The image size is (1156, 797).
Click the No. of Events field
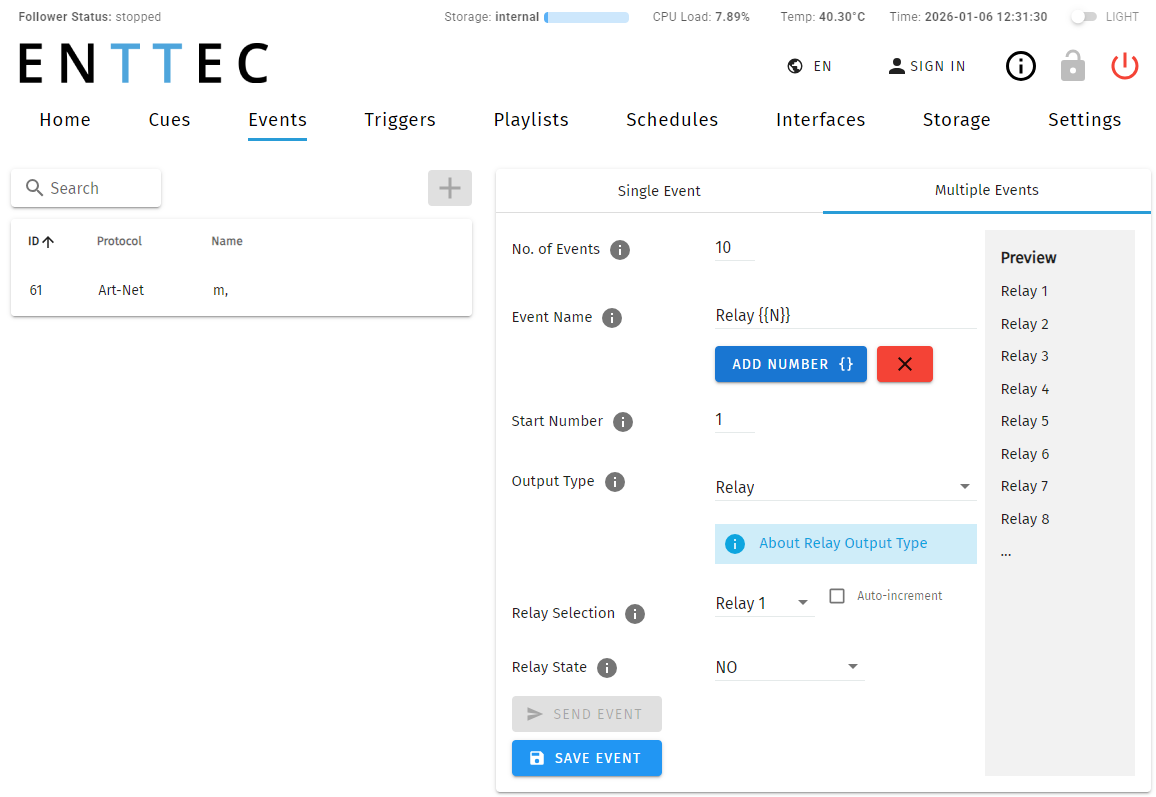click(x=734, y=248)
